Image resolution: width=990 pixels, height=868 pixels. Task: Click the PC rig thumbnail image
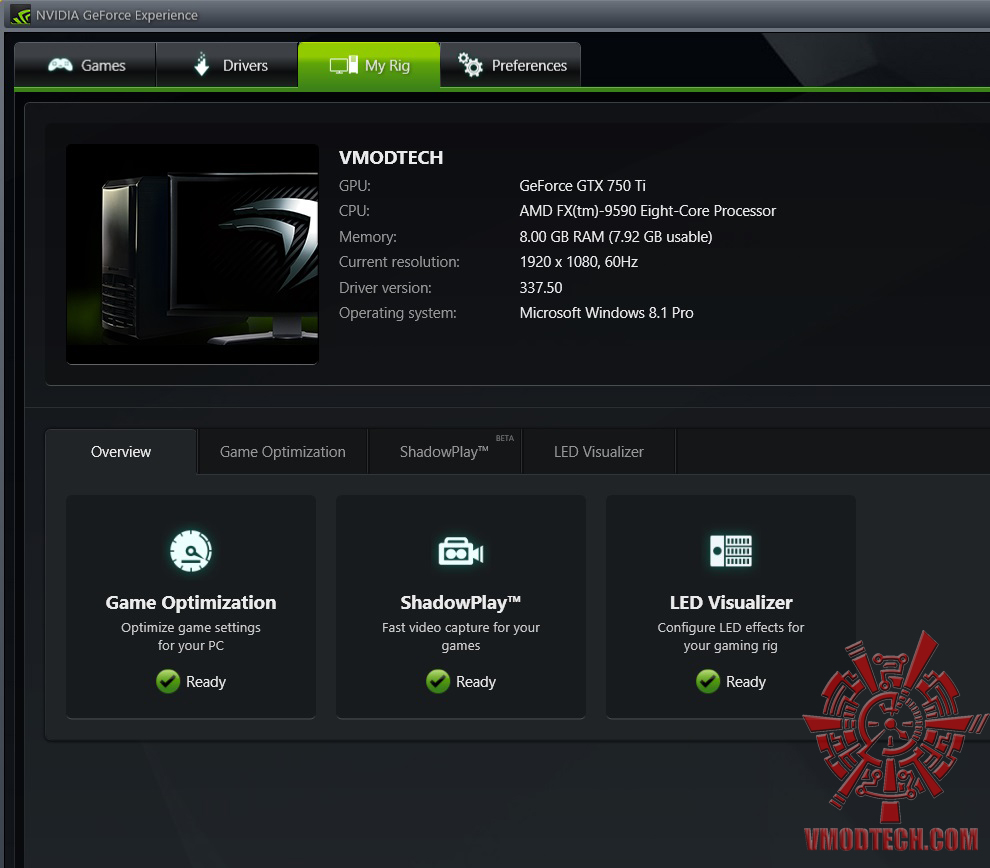coord(192,254)
